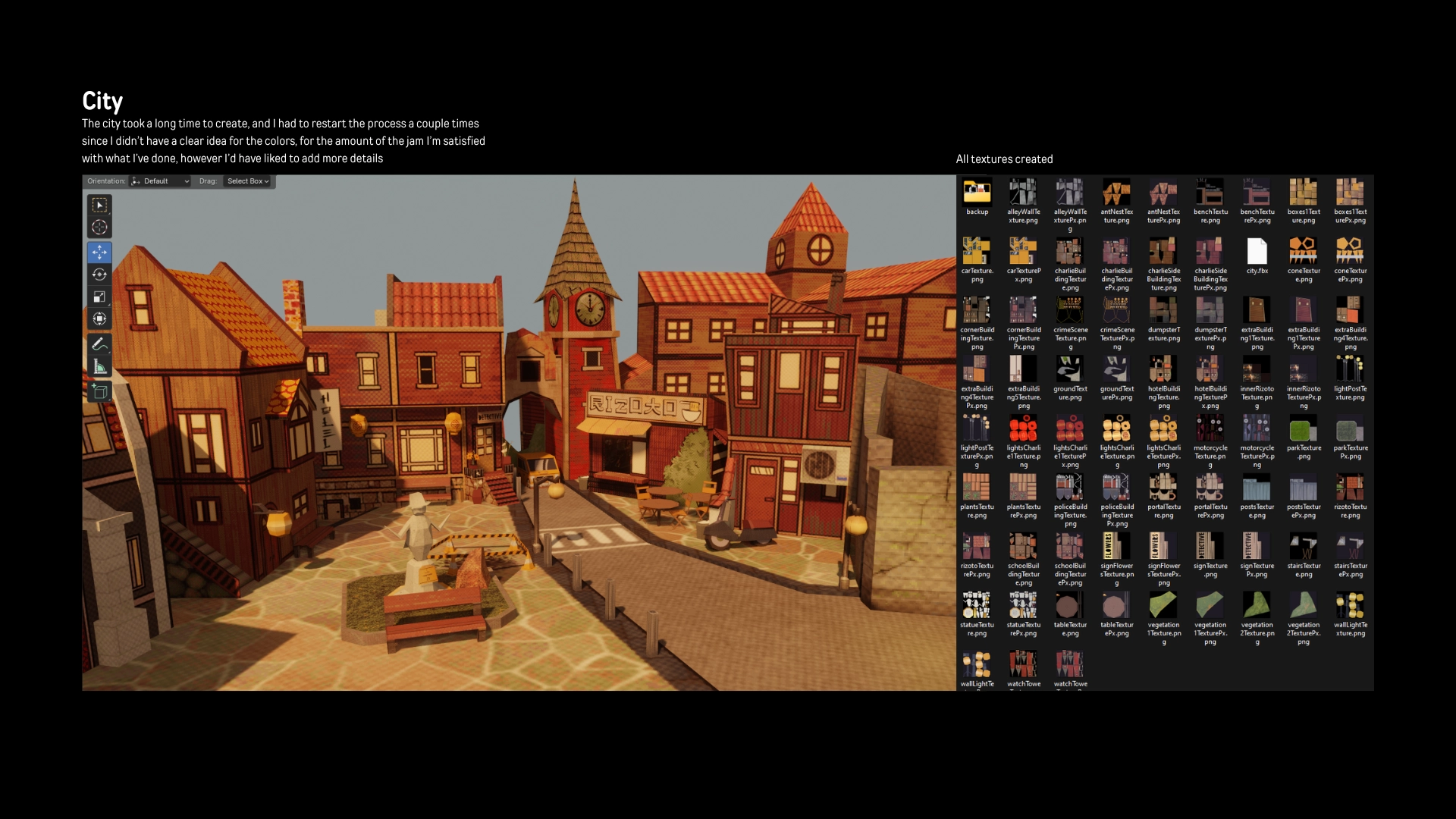This screenshot has width=1456, height=819.
Task: Select parkTexture.png green thumbnail
Action: tap(1304, 429)
